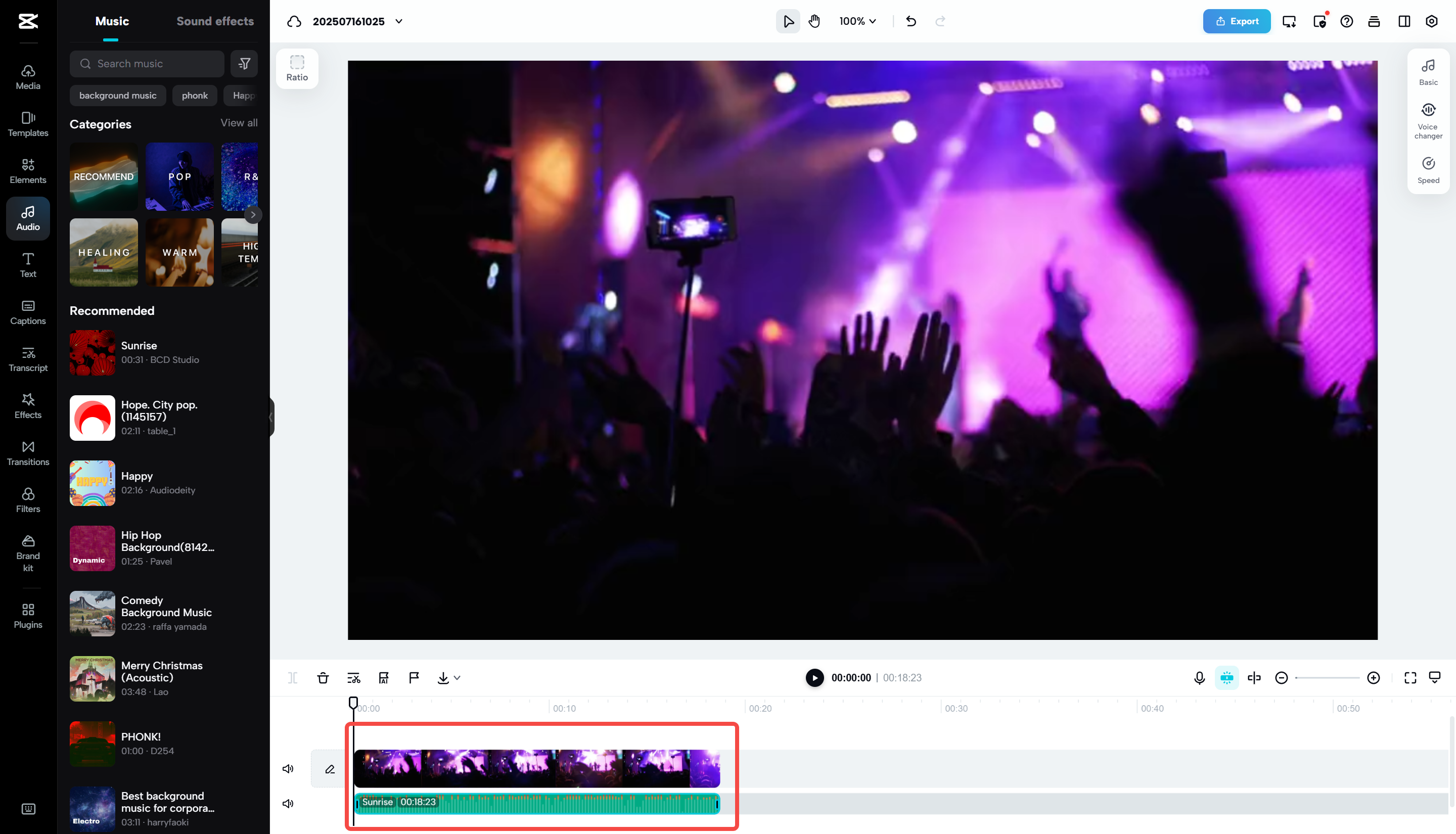Select the Transitions sidebar icon

pos(27,452)
